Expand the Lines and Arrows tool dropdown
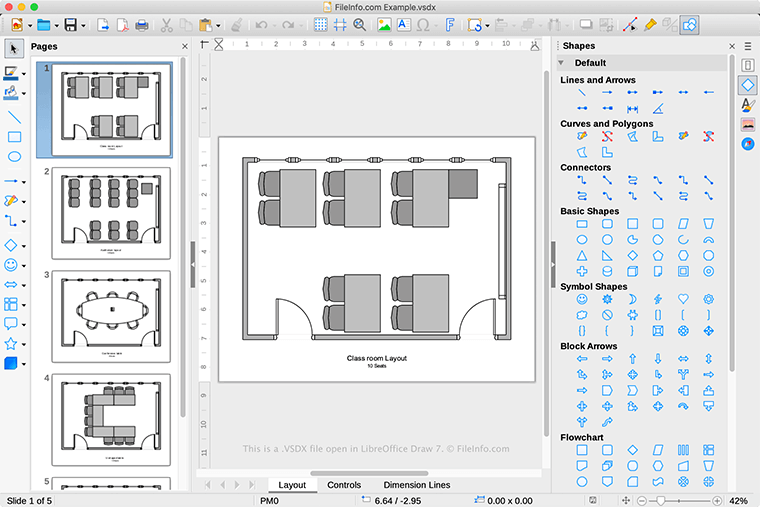The image size is (760, 507). coord(24,182)
